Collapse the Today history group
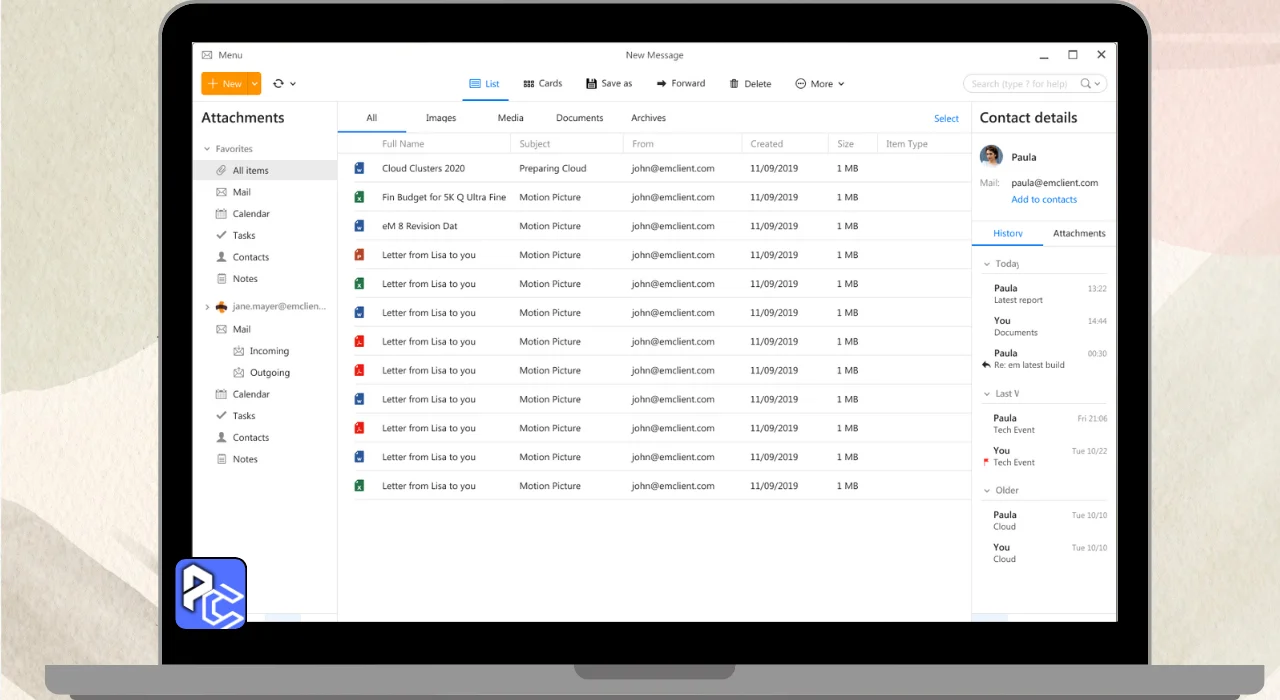The image size is (1280, 700). [x=986, y=264]
